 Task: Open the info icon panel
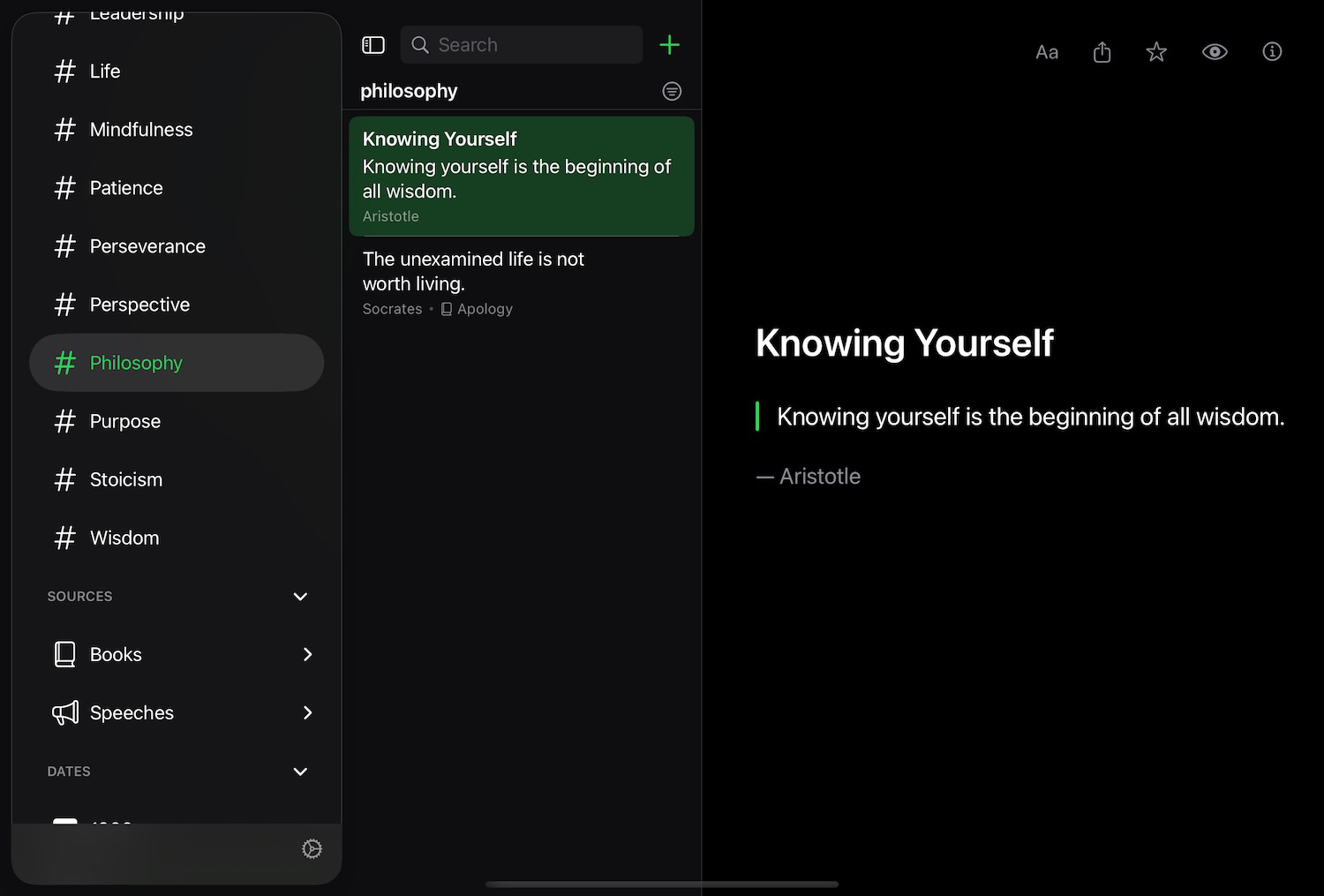(1272, 52)
